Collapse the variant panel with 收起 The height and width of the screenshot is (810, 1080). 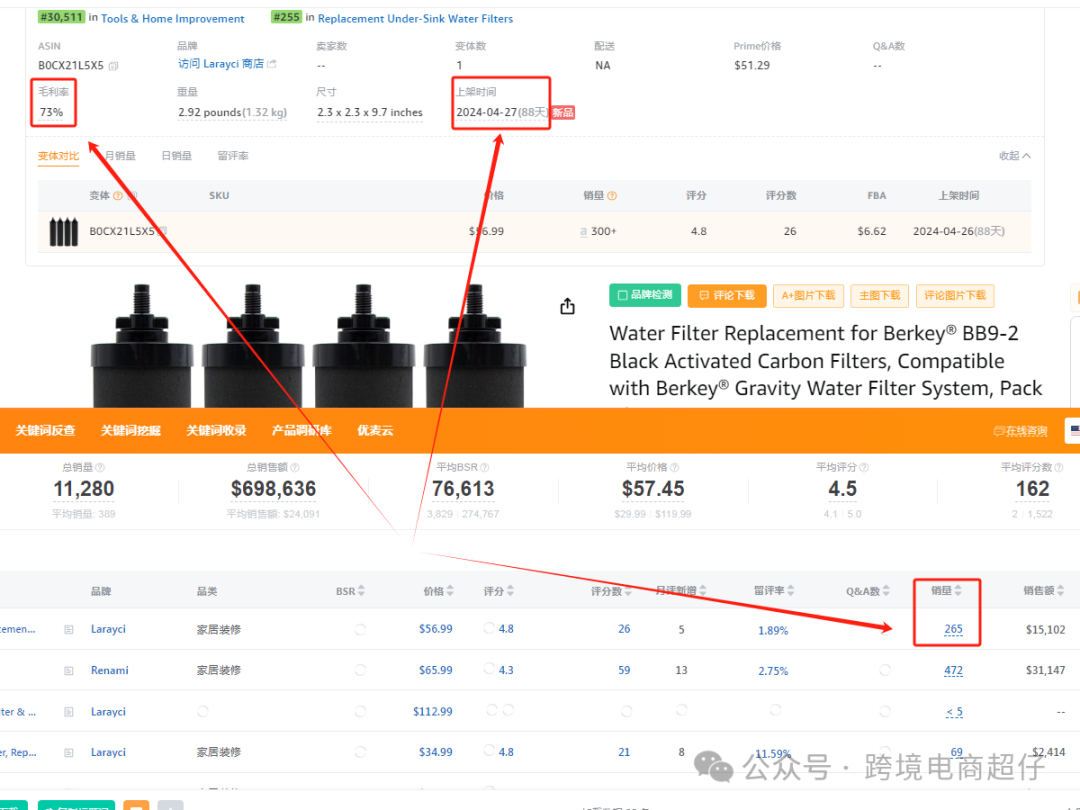pos(1014,156)
